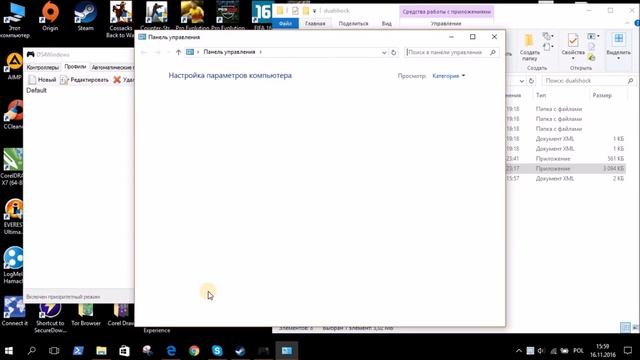Open Skype from the taskbar
Screen dimensions: 640x360
[x=217, y=351]
